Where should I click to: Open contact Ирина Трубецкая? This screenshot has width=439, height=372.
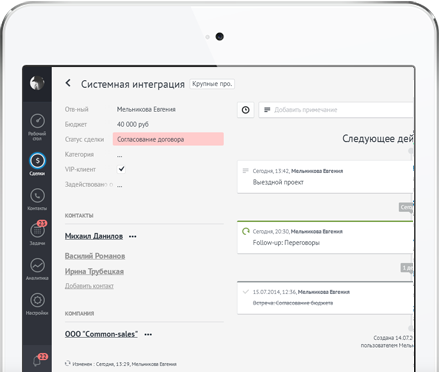[94, 271]
